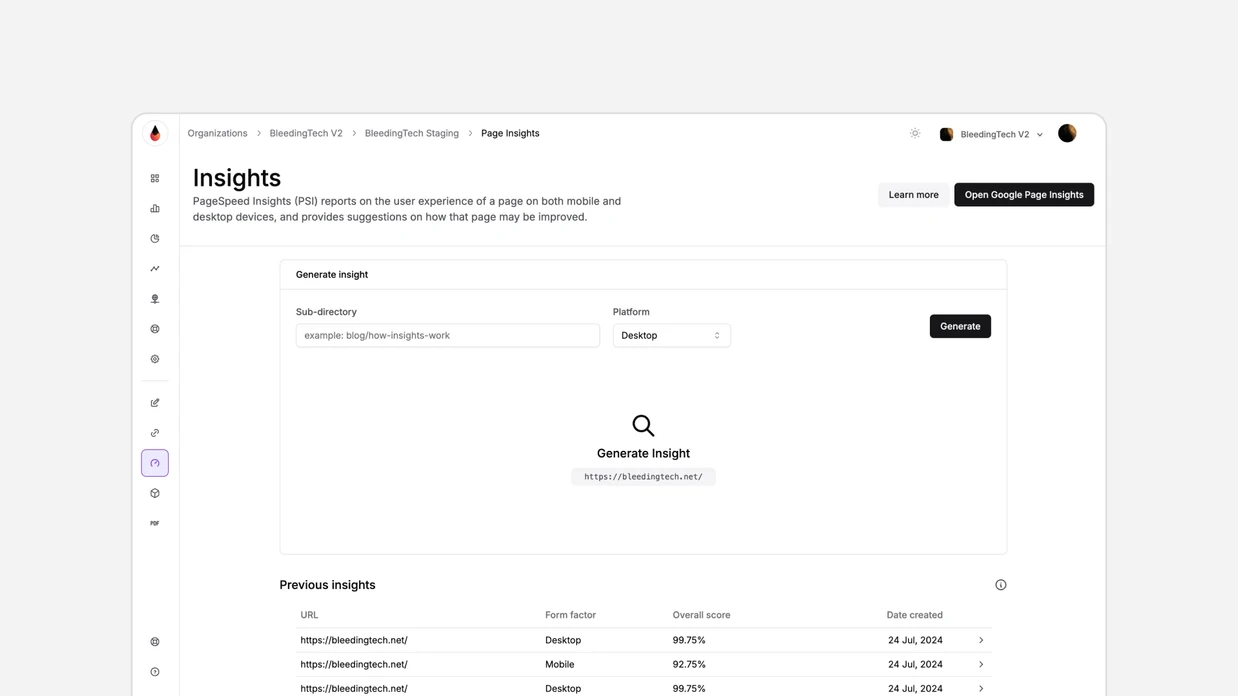Click the Sub-directory input field
The image size is (1238, 696).
point(447,335)
